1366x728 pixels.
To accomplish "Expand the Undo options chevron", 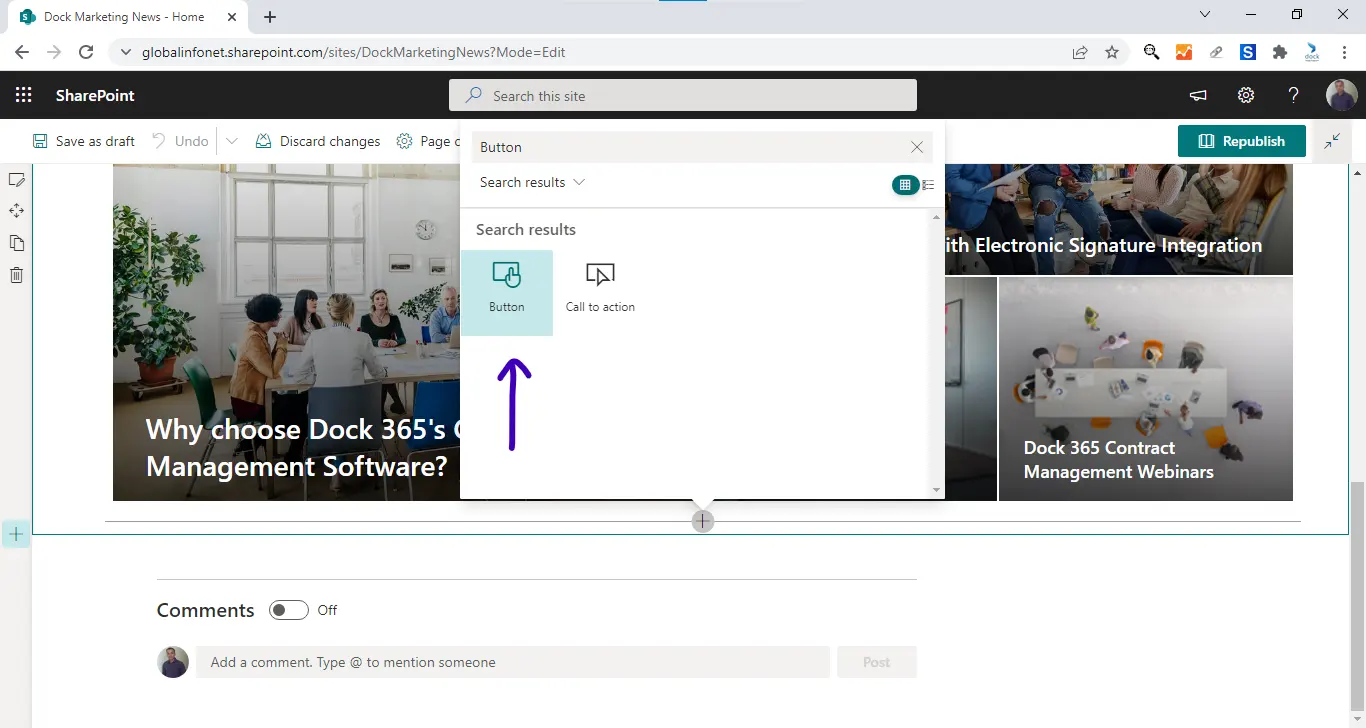I will [232, 141].
